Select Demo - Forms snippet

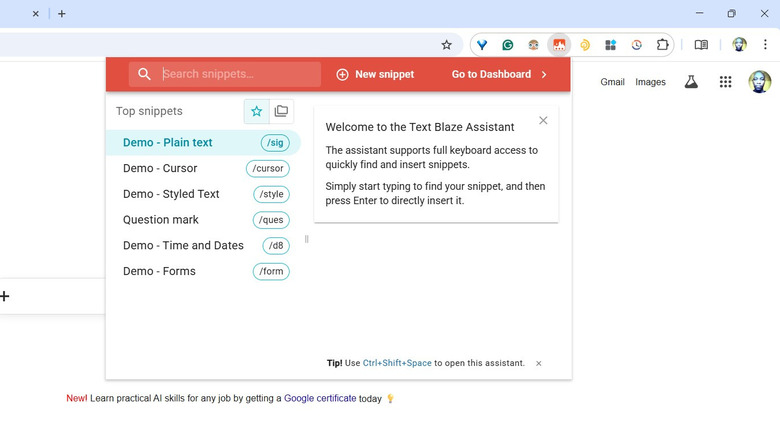point(203,271)
